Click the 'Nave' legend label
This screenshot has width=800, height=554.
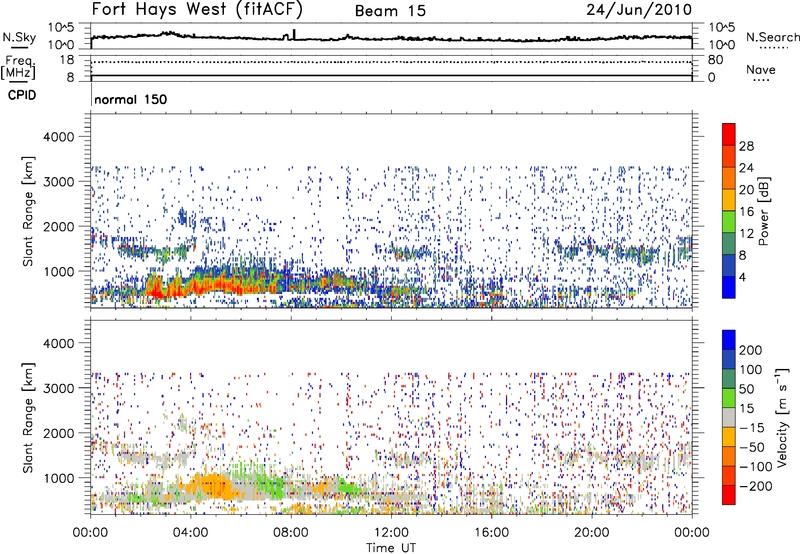click(x=760, y=69)
